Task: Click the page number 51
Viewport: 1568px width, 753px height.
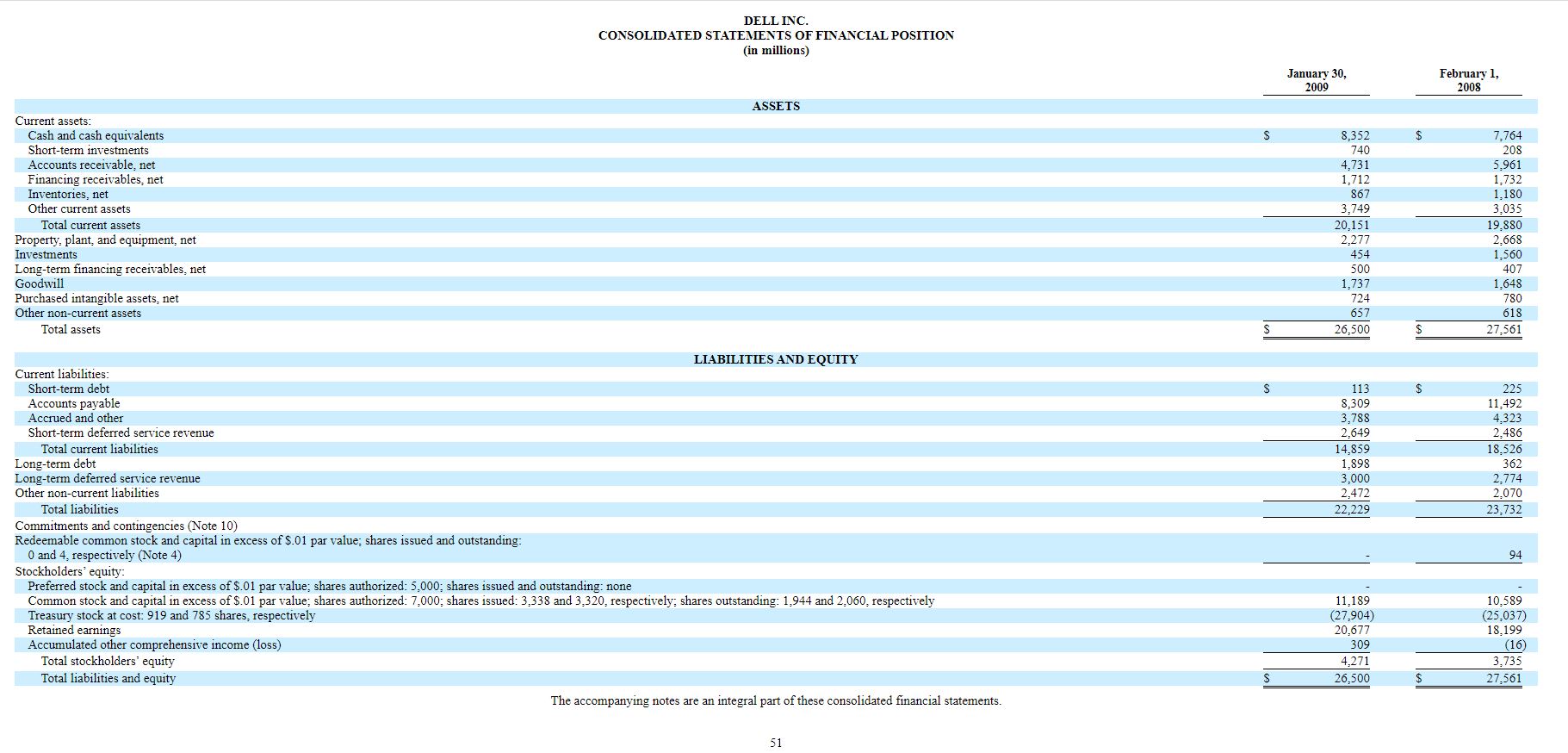Action: click(776, 743)
